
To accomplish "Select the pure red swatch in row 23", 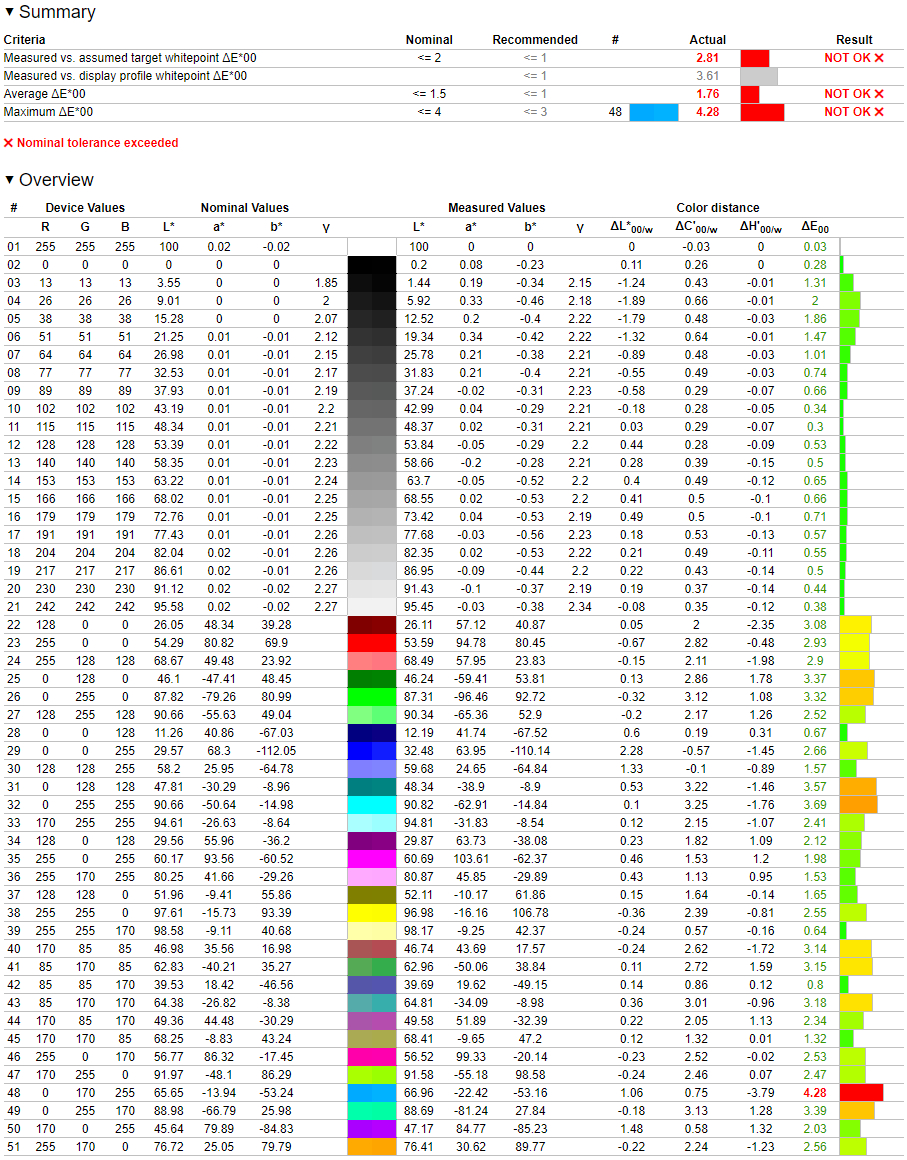I will (x=371, y=643).
